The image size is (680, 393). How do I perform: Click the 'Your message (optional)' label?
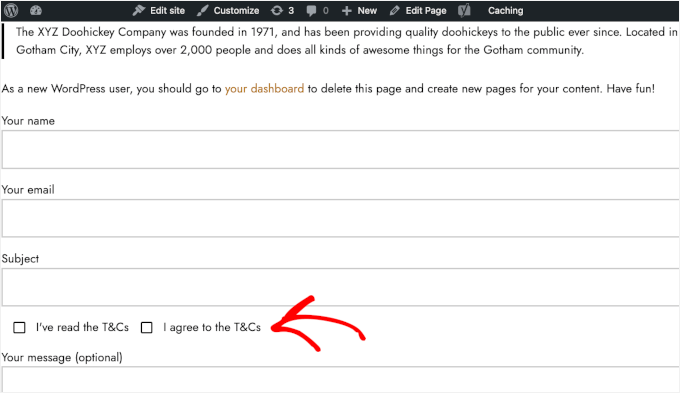(x=62, y=357)
